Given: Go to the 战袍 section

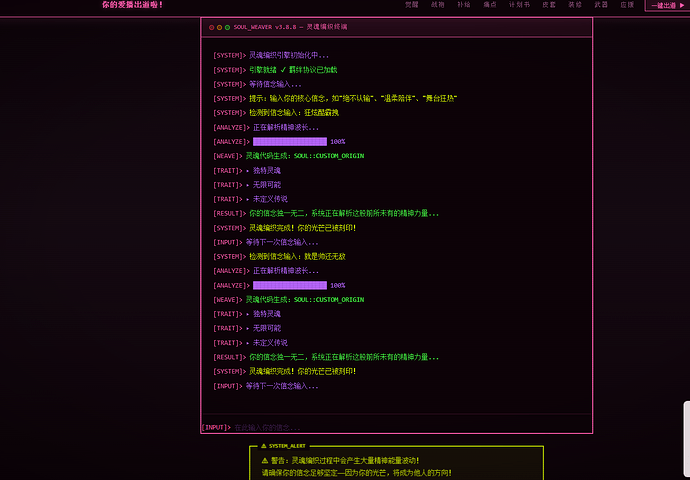Looking at the screenshot, I should coord(437,5).
